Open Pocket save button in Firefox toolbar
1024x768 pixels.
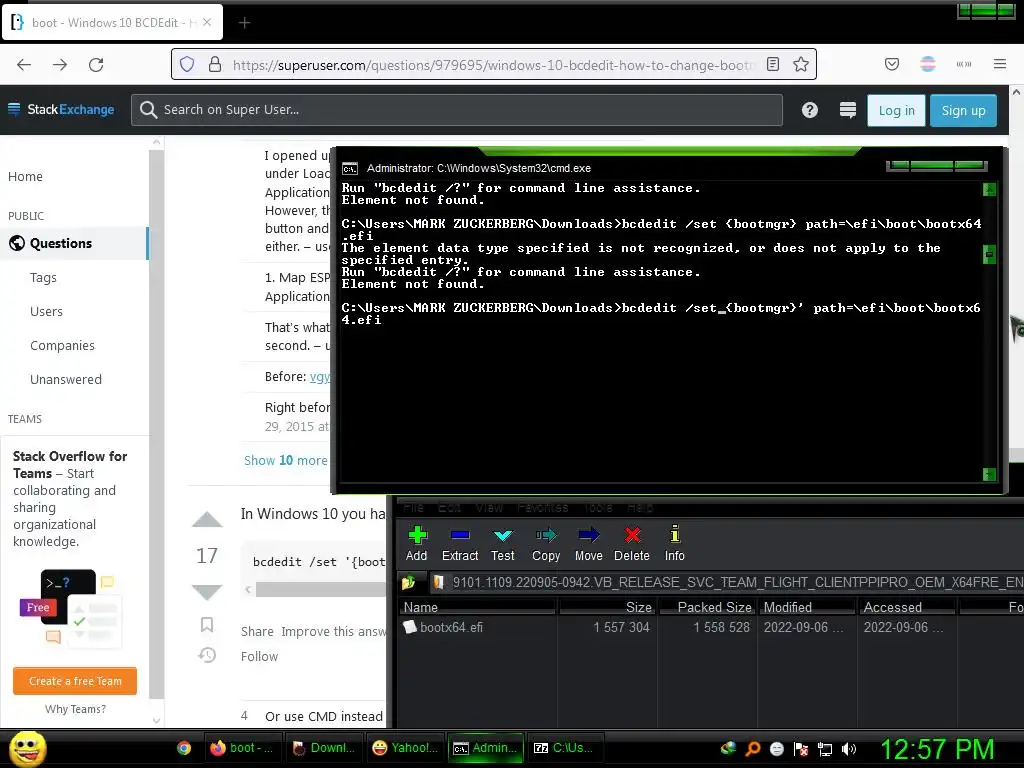coord(892,64)
